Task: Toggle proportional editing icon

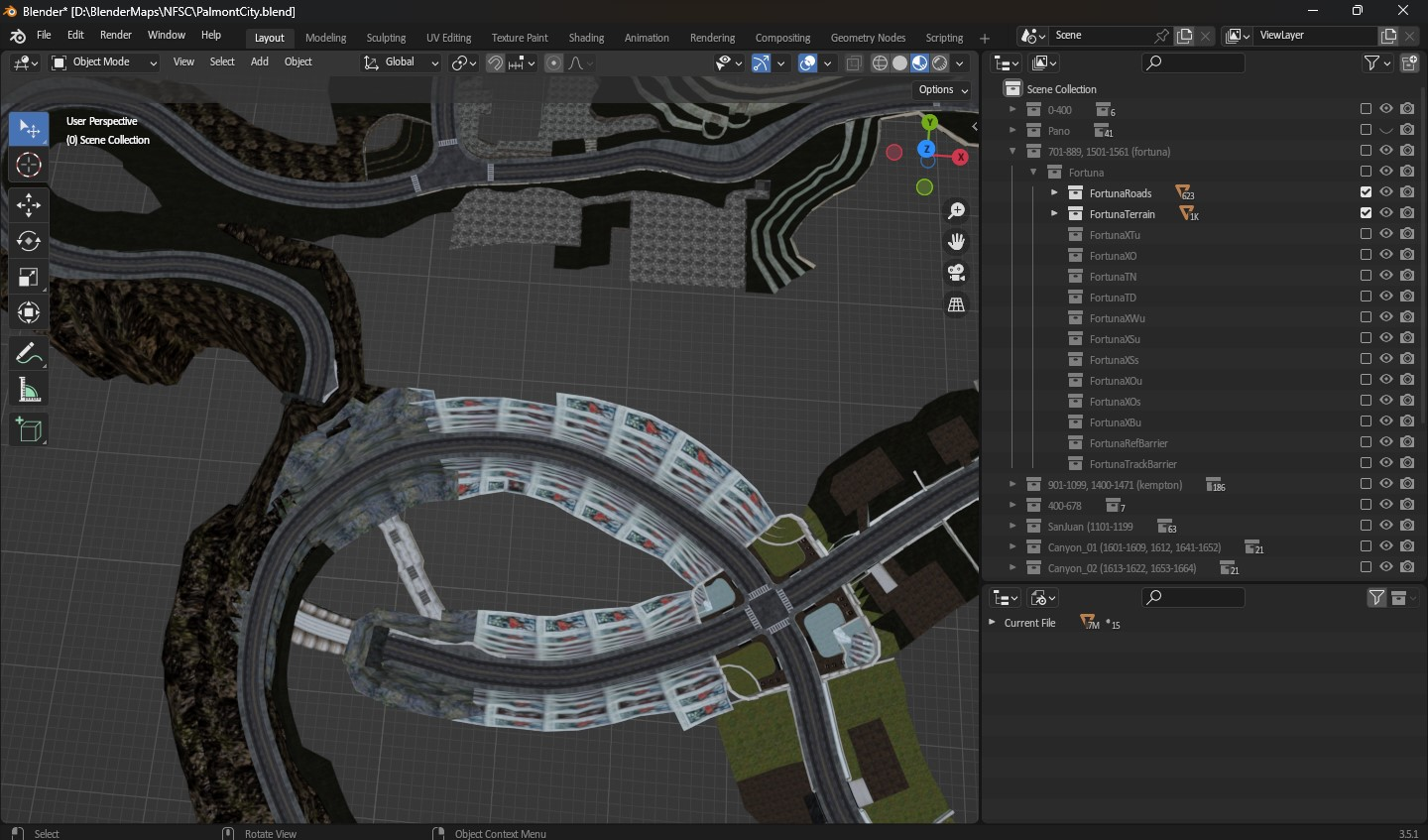Action: [553, 62]
